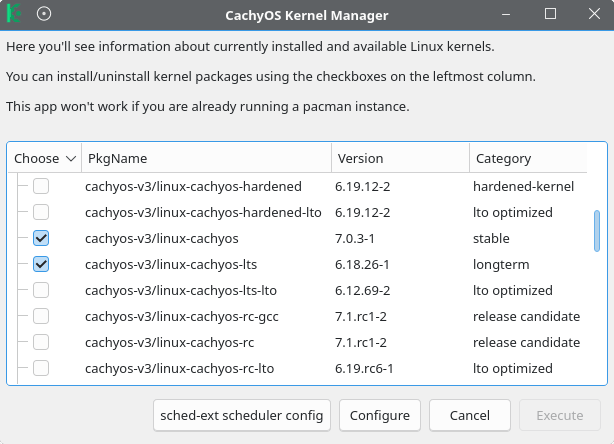Click the Cancel button
This screenshot has height=444, width=614.
(470, 415)
